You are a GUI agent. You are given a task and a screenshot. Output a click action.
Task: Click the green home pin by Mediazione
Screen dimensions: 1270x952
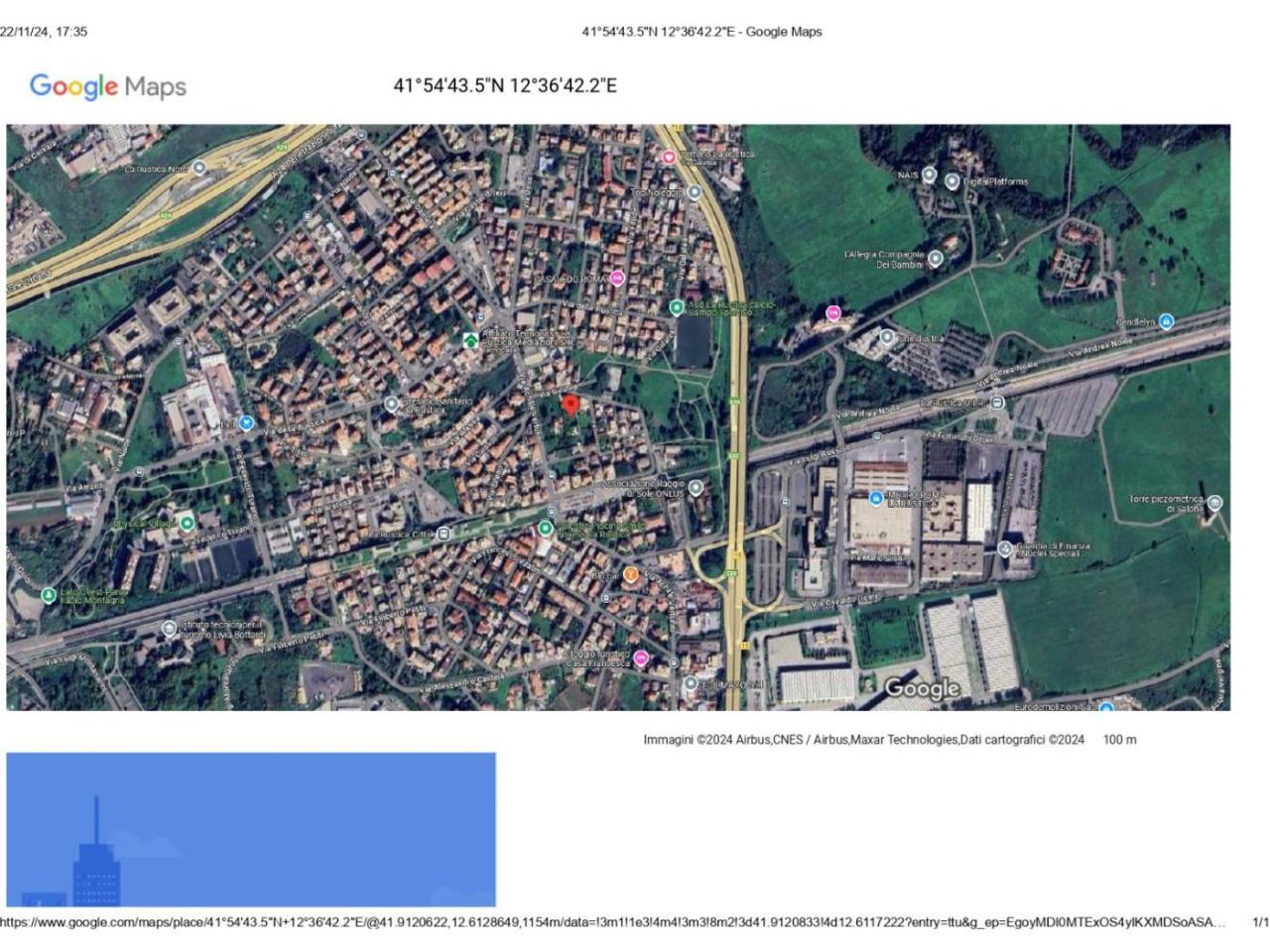pos(470,341)
